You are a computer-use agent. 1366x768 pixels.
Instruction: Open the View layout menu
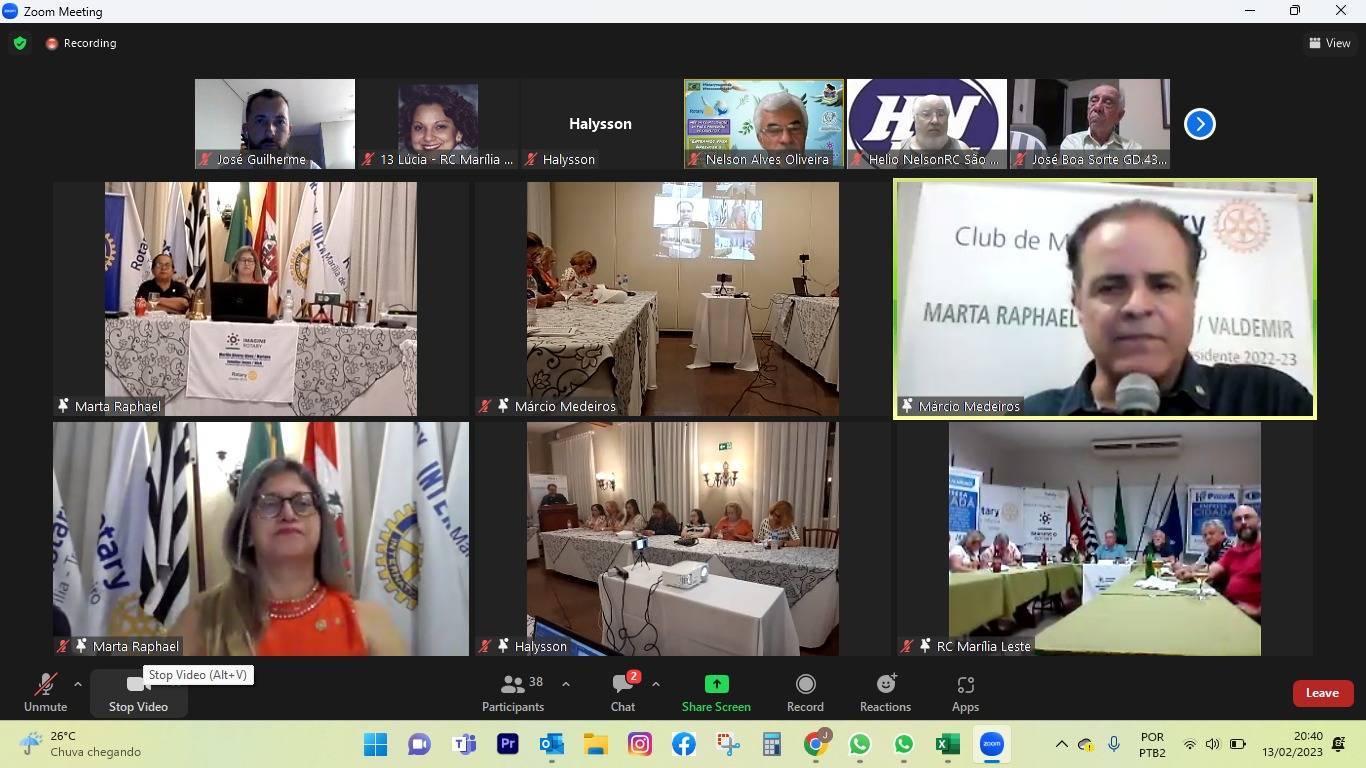(x=1329, y=43)
